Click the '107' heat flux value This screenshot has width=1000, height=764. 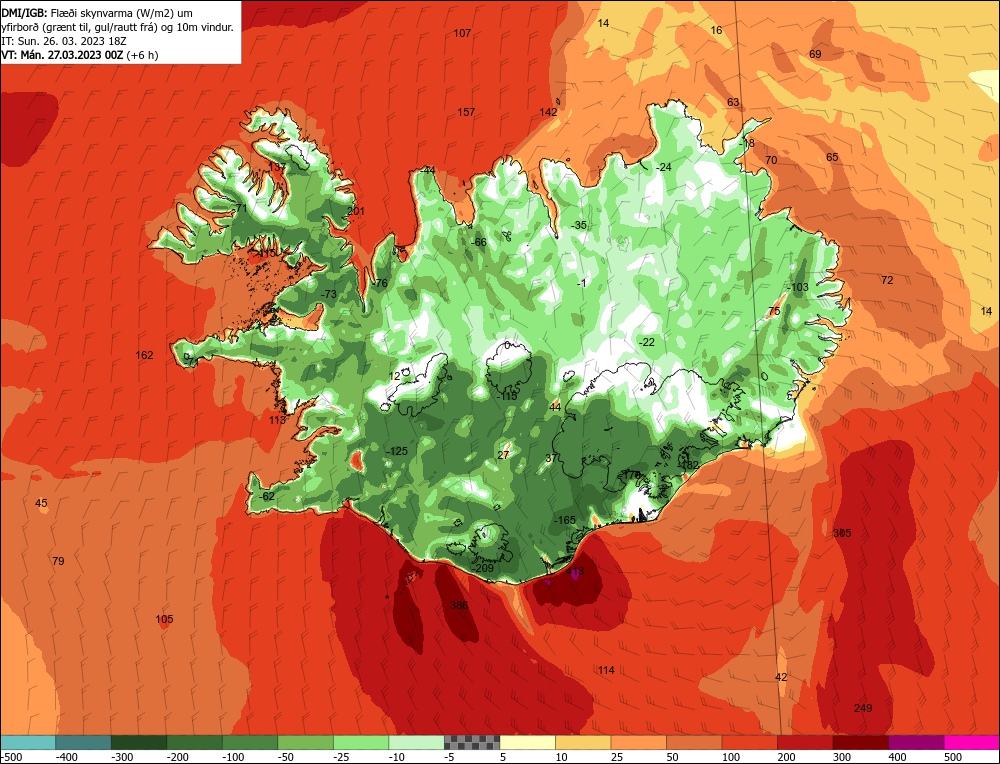point(462,33)
